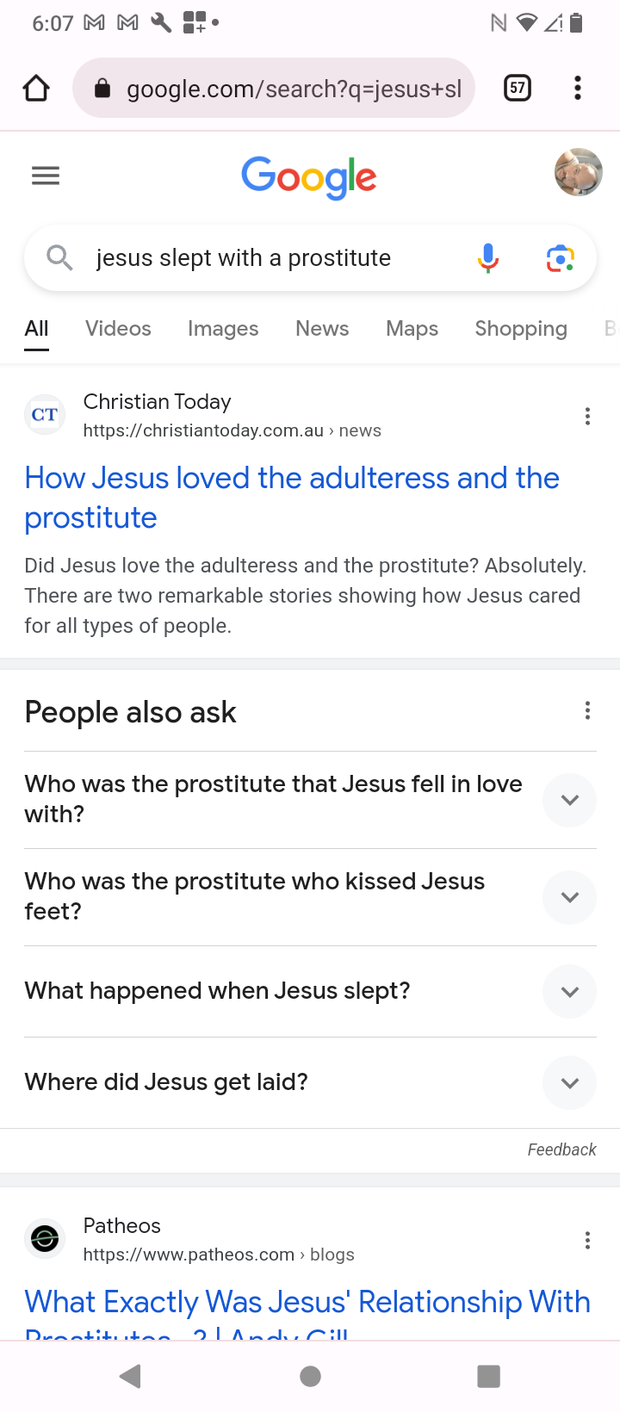Screen dimensions: 620x1412
Task: Open the Patheos result options menu
Action: [587, 1241]
